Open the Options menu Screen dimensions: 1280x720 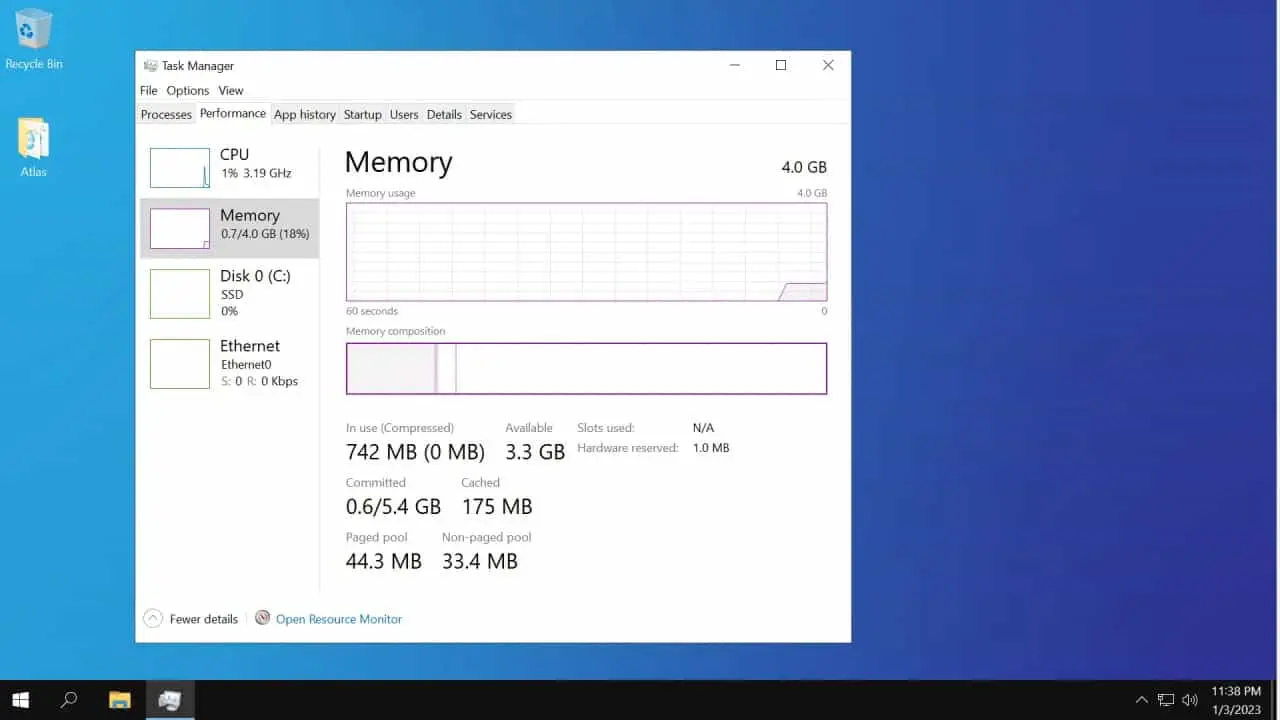pyautogui.click(x=188, y=90)
